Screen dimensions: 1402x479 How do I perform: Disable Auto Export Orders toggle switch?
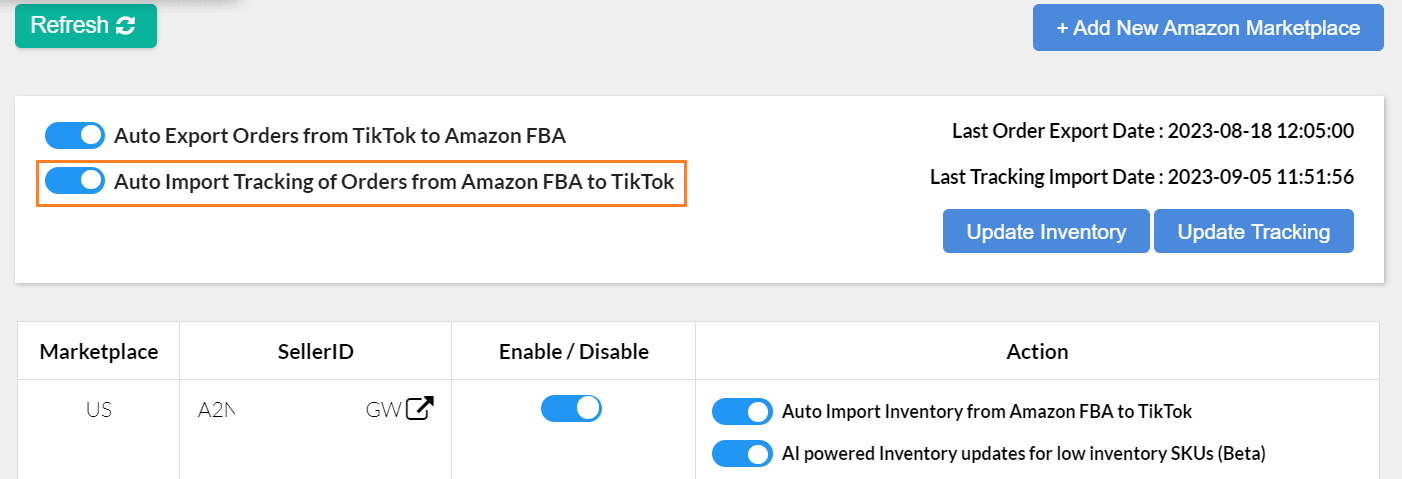point(75,135)
